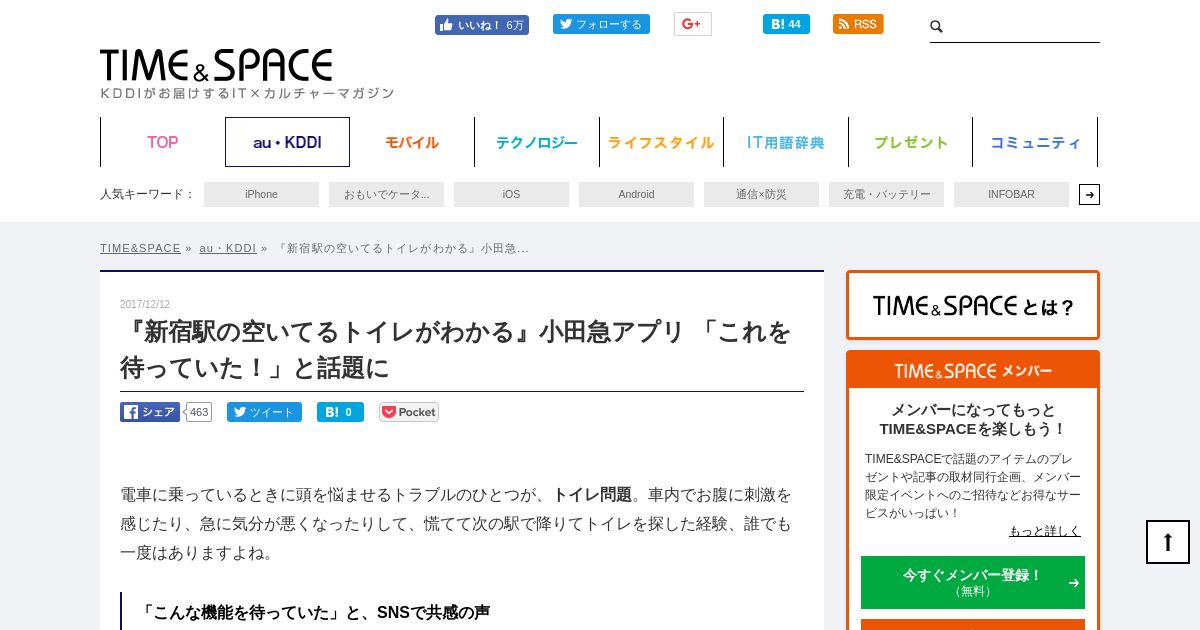The image size is (1200, 630).
Task: Tweet article with ツイート button
Action: coord(264,412)
